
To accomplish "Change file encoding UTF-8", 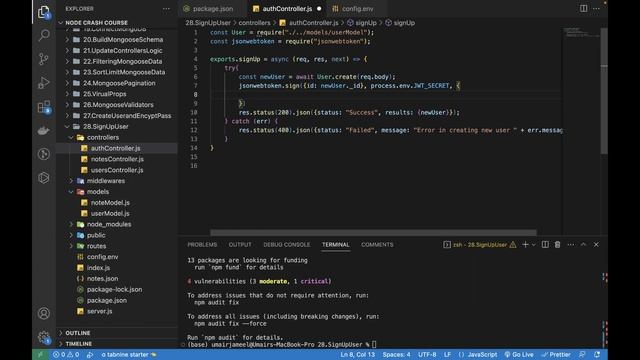I will (x=427, y=355).
